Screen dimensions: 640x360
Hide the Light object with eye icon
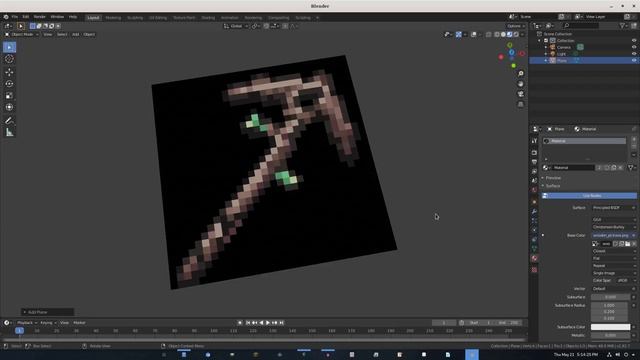tap(634, 53)
